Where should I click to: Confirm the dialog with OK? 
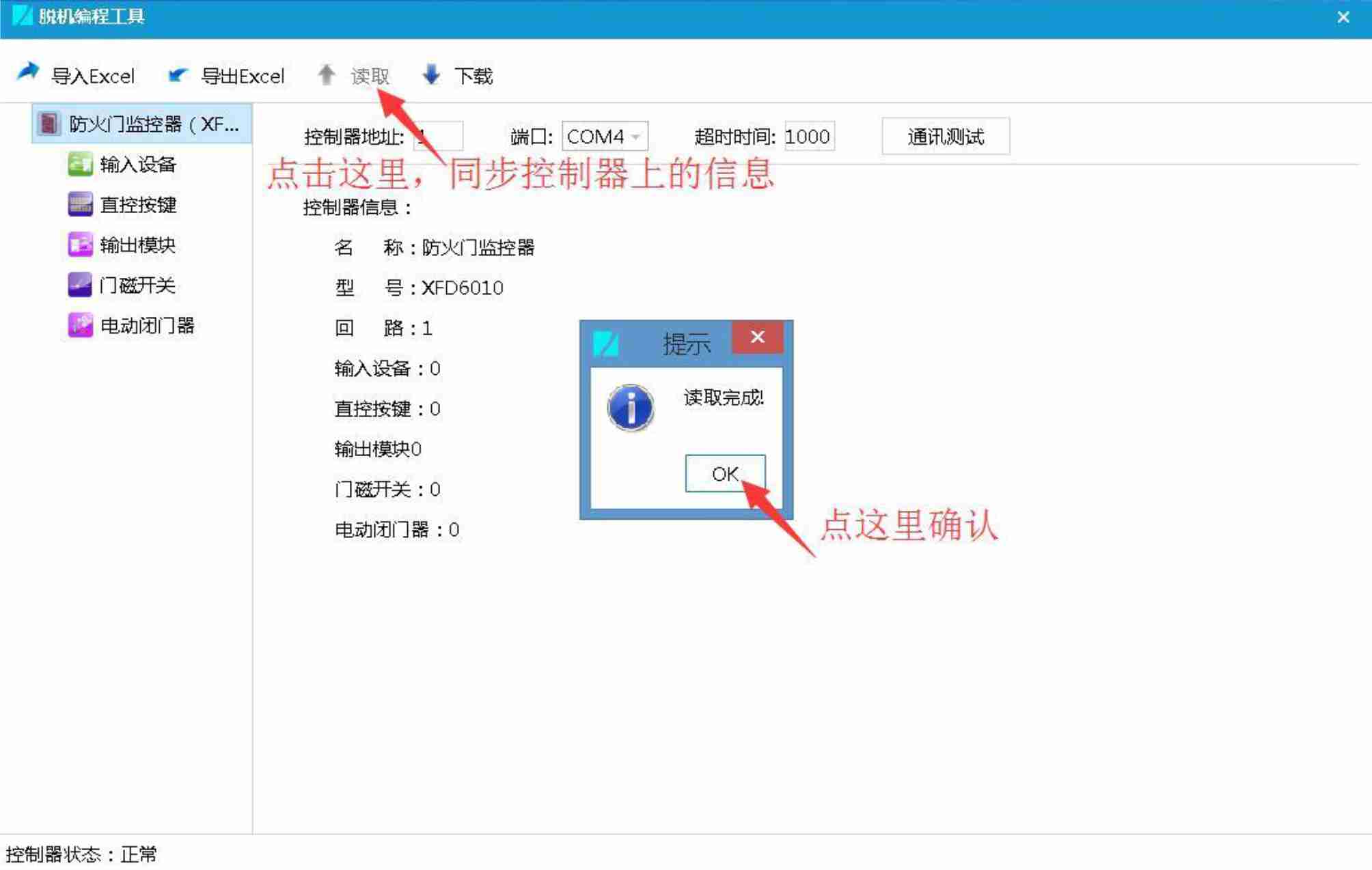(724, 473)
